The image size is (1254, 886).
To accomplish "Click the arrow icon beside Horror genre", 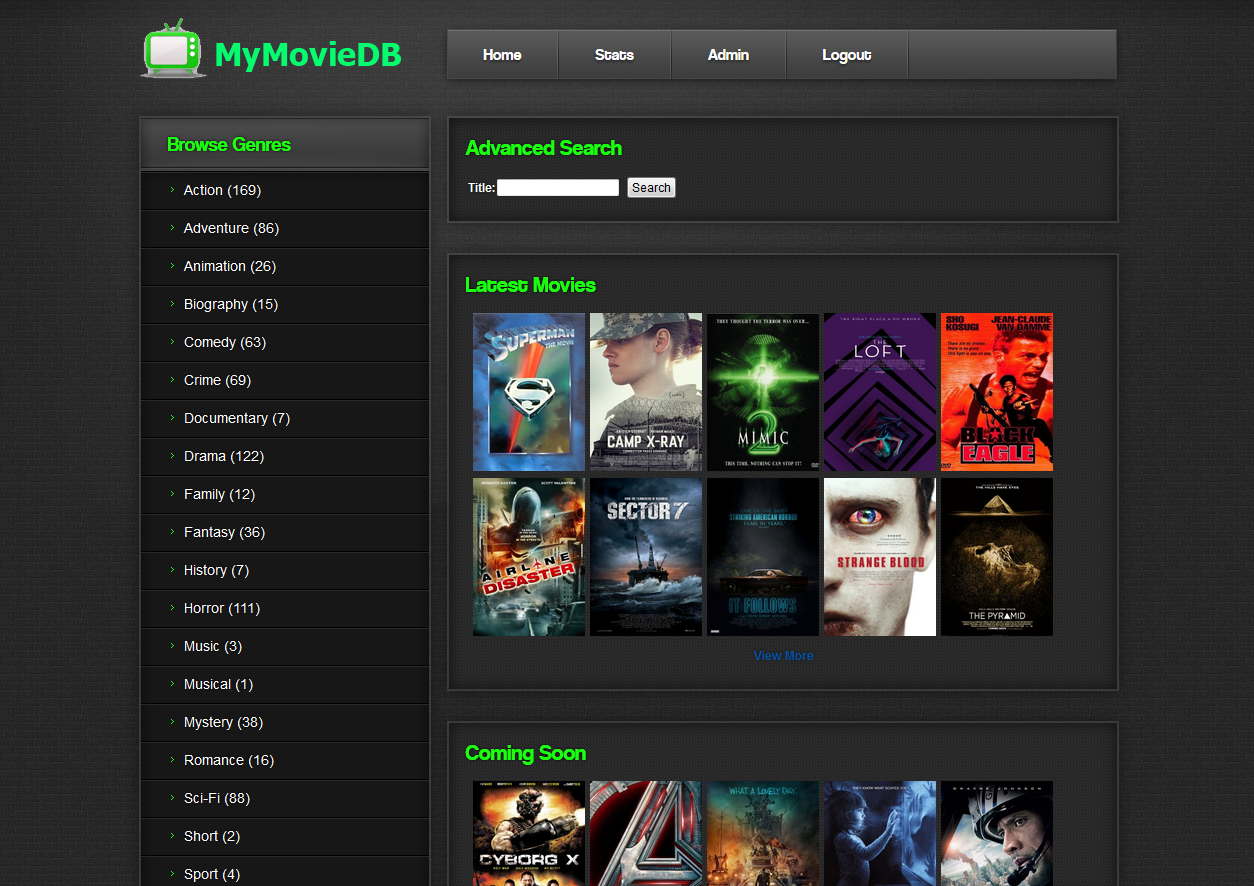I will [172, 608].
